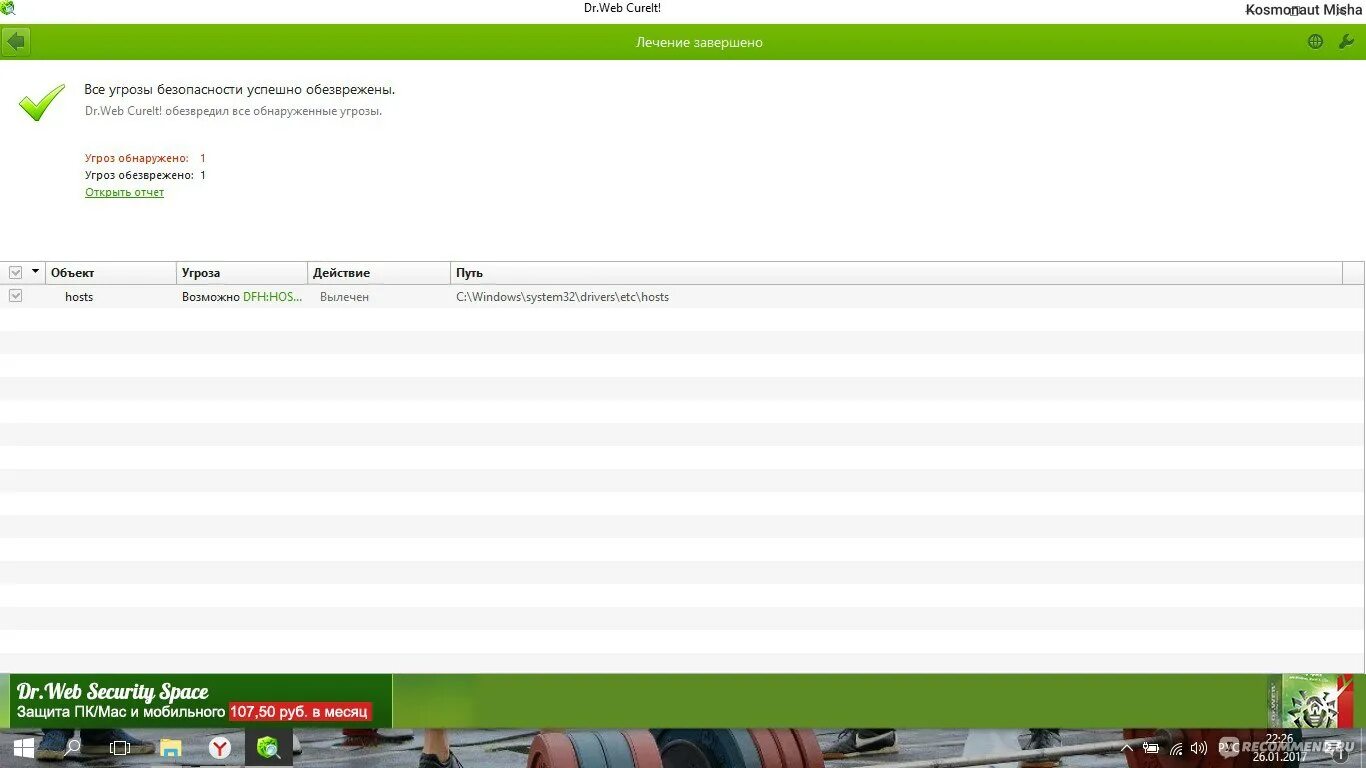Select the "Вылечен" action cell
Image resolution: width=1366 pixels, height=768 pixels.
click(x=344, y=297)
